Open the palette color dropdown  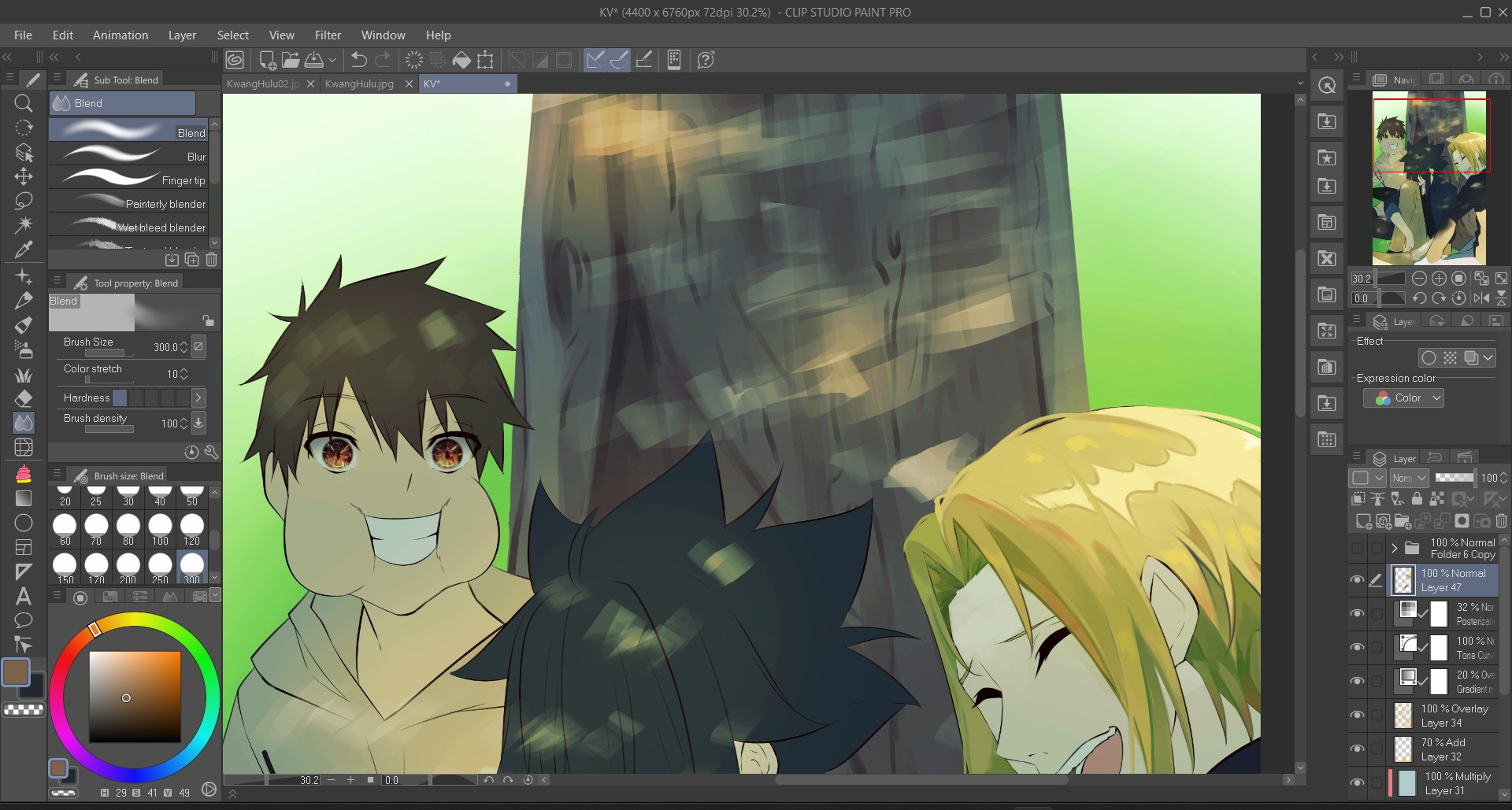click(215, 596)
